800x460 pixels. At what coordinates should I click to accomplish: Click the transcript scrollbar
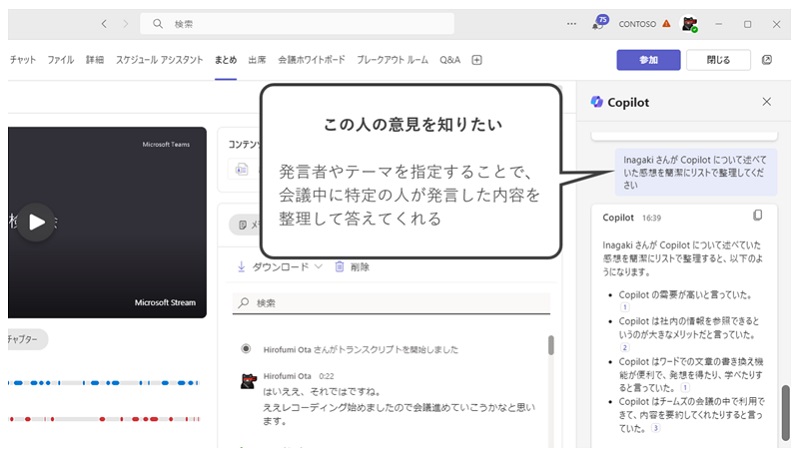pyautogui.click(x=551, y=345)
